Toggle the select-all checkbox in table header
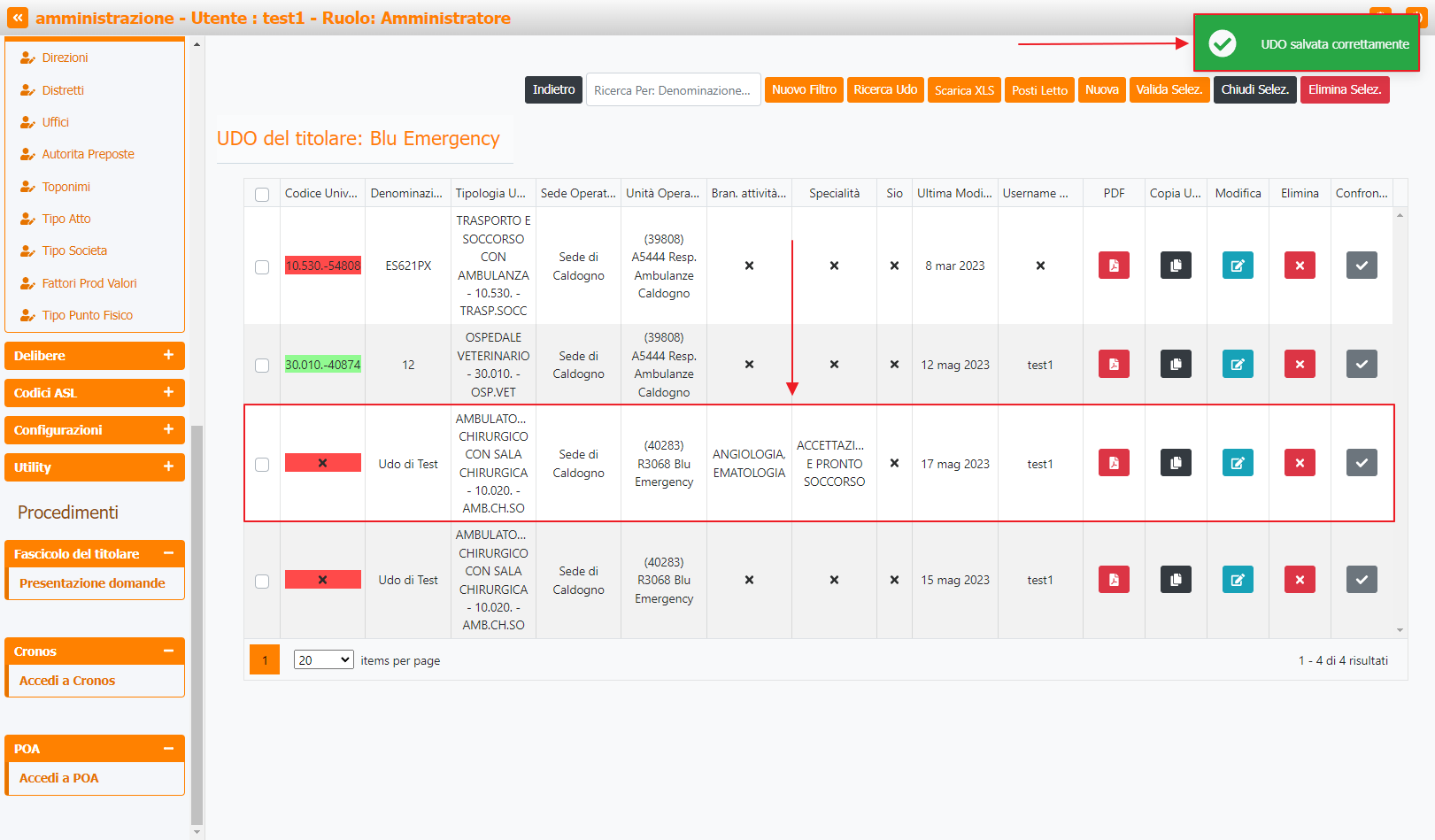 (262, 194)
